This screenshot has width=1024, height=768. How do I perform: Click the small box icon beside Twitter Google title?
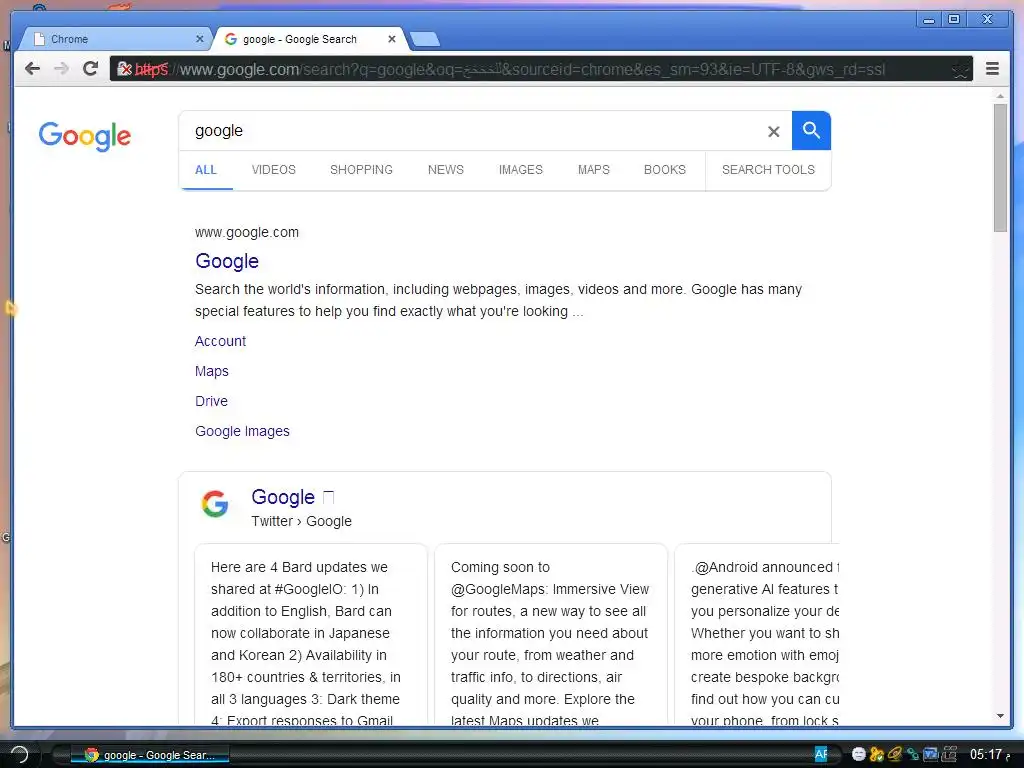tap(328, 498)
